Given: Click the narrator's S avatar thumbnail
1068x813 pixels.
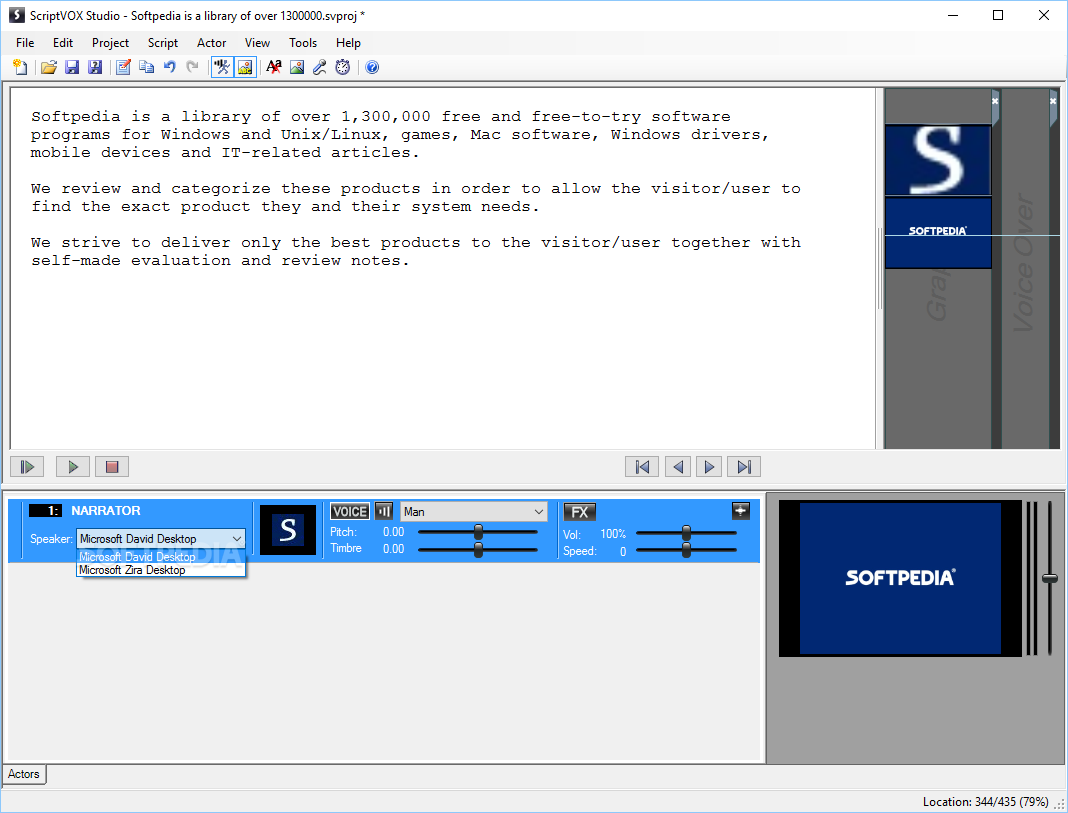Looking at the screenshot, I should tap(288, 530).
